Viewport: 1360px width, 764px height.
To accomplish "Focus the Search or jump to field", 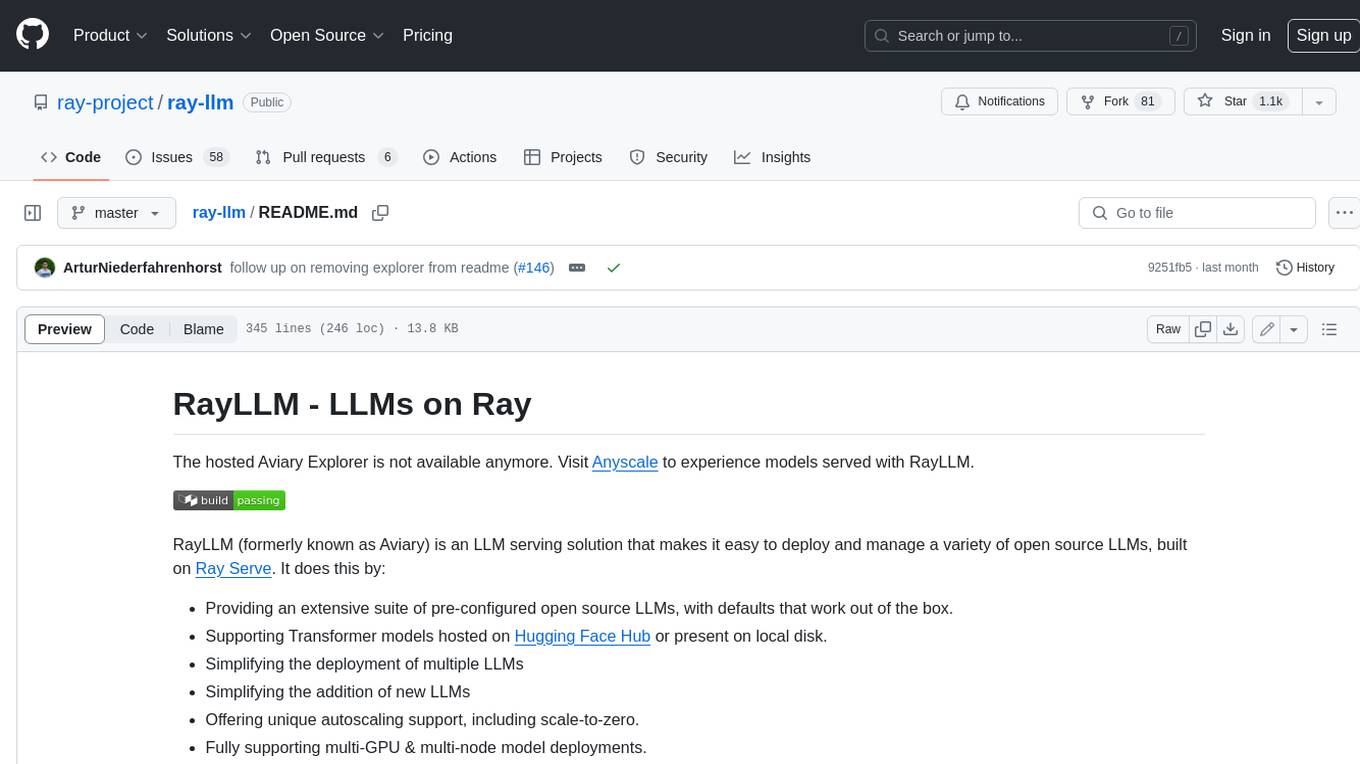I will pyautogui.click(x=1031, y=36).
